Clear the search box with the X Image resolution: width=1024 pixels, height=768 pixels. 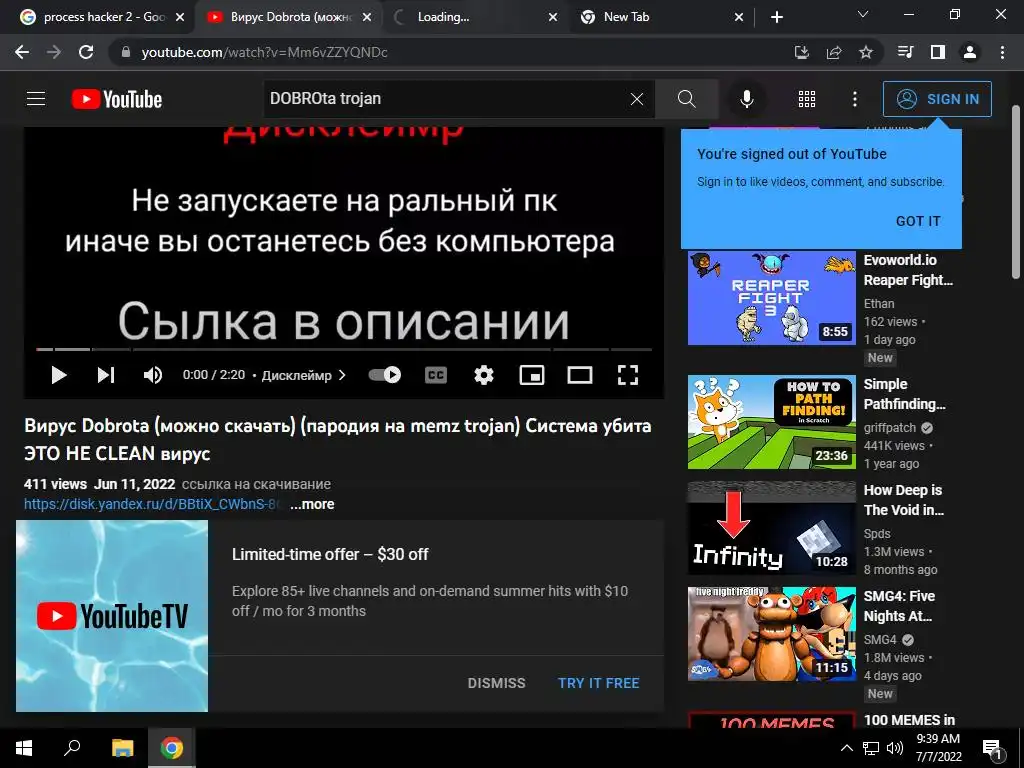pyautogui.click(x=637, y=99)
